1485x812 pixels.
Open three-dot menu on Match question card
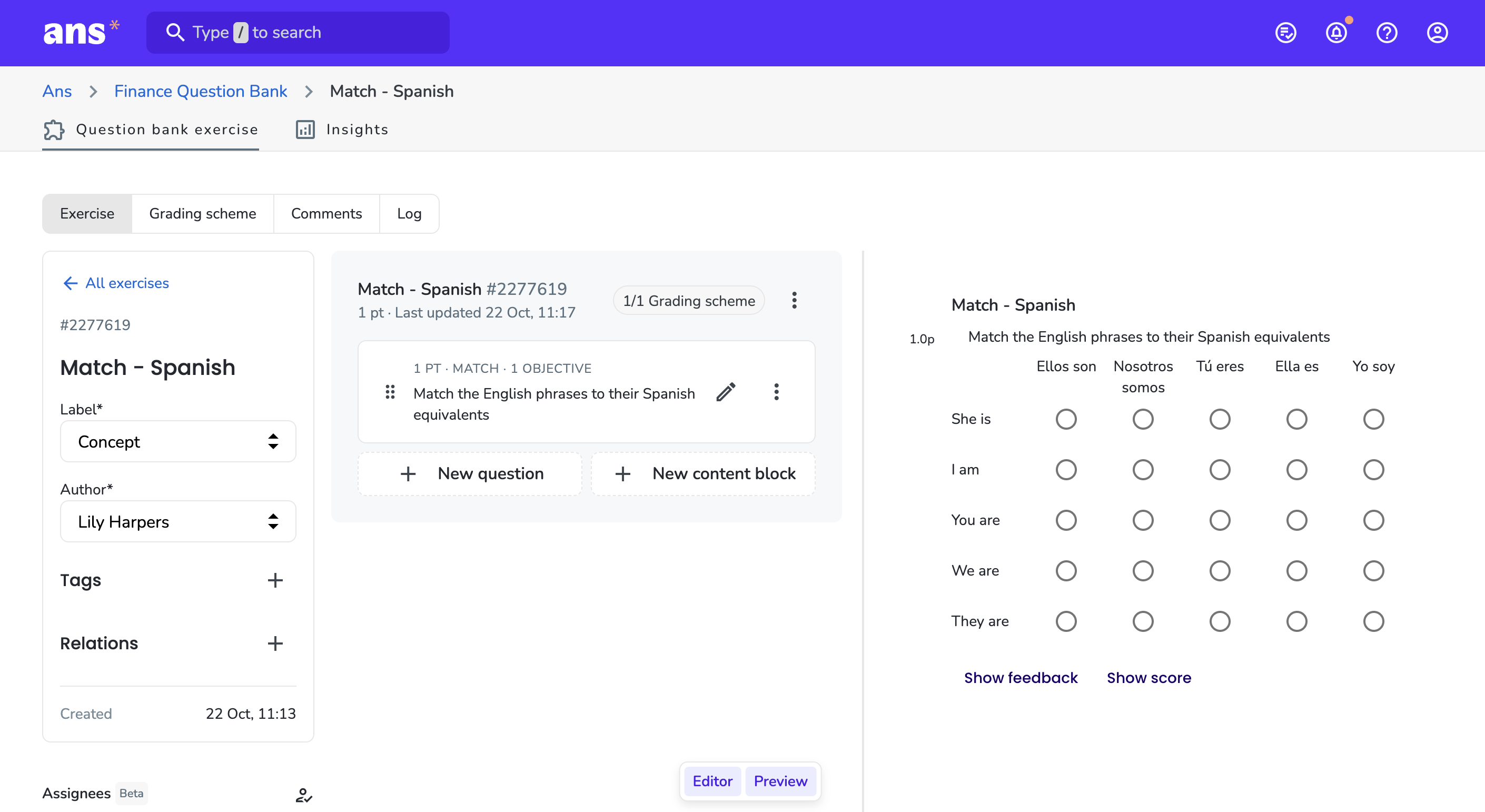[x=776, y=392]
